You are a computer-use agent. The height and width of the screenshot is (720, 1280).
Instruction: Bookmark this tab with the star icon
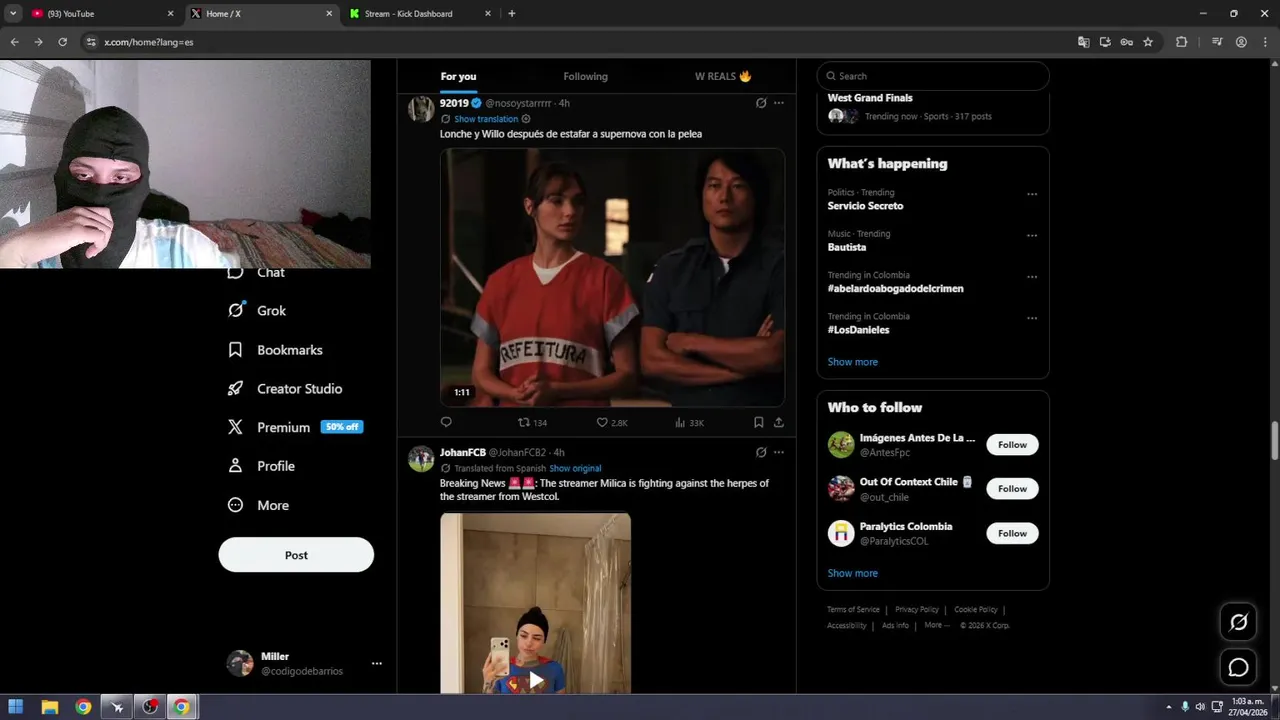click(x=1148, y=42)
